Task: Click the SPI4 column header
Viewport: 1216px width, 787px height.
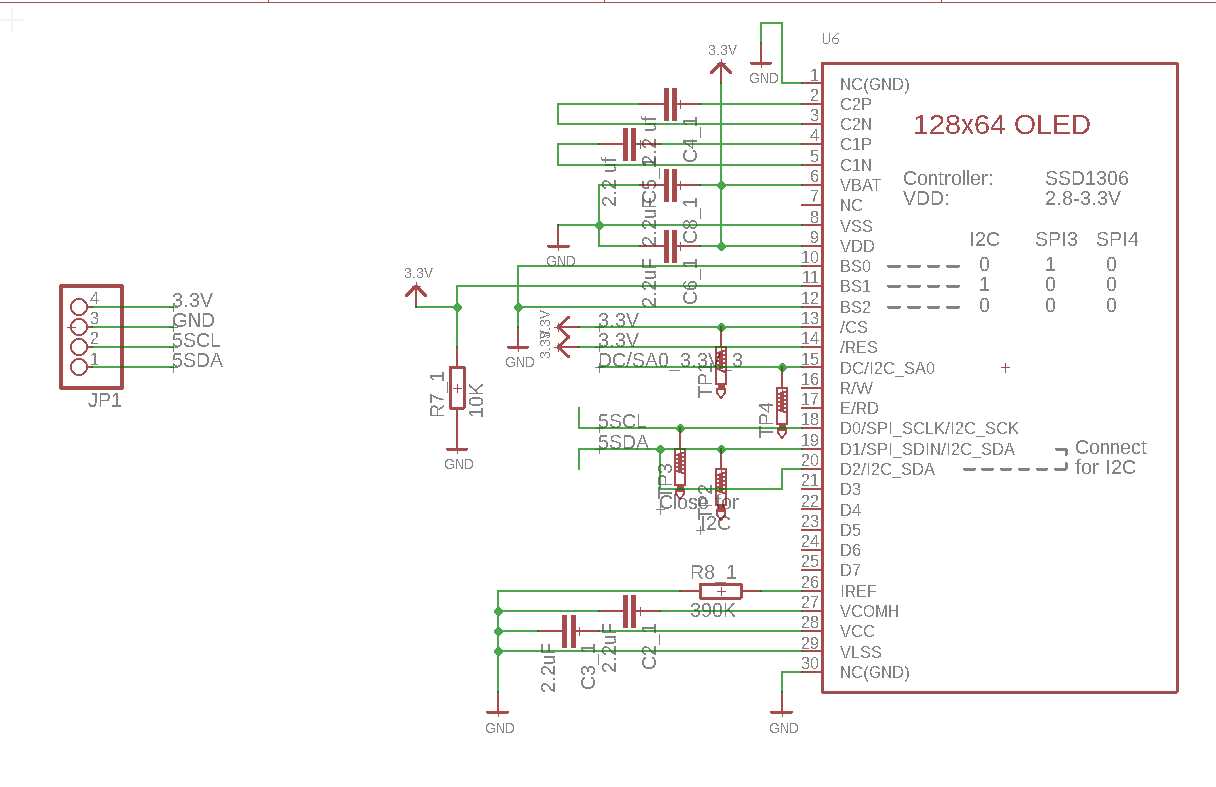Action: point(1117,240)
